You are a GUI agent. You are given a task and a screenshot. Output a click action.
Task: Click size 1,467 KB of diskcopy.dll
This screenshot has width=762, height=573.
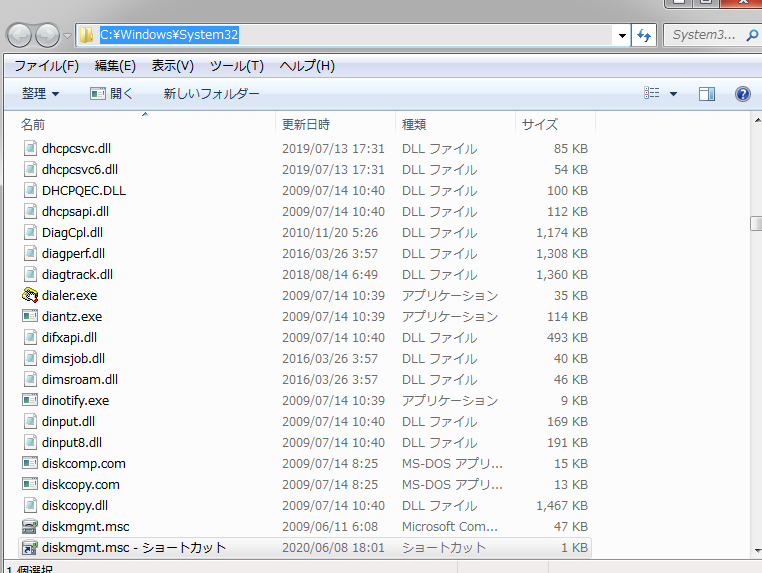tap(562, 506)
